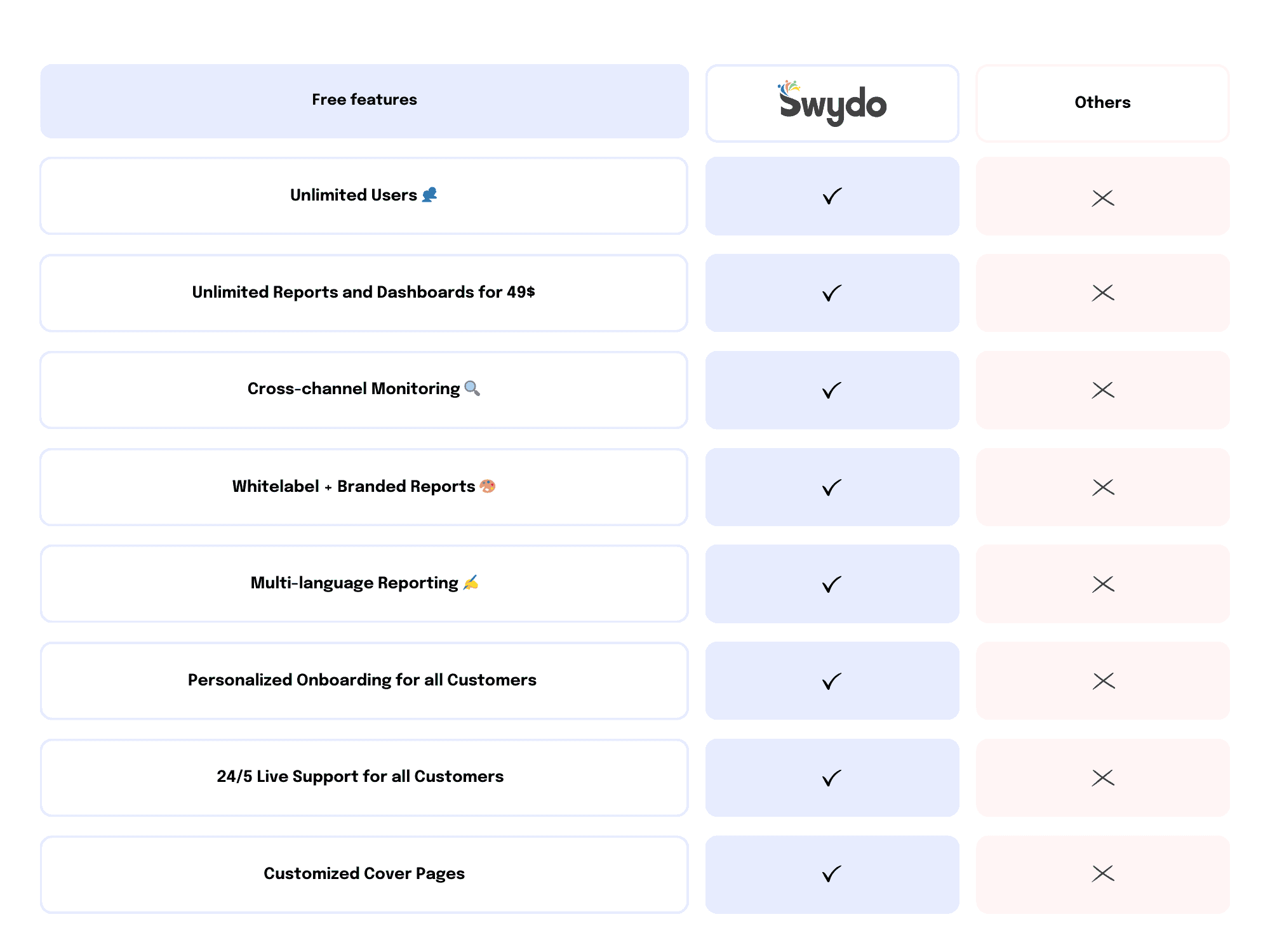
Task: Click the Swydo checkmark for Customized Cover Pages
Action: pyautogui.click(x=832, y=874)
